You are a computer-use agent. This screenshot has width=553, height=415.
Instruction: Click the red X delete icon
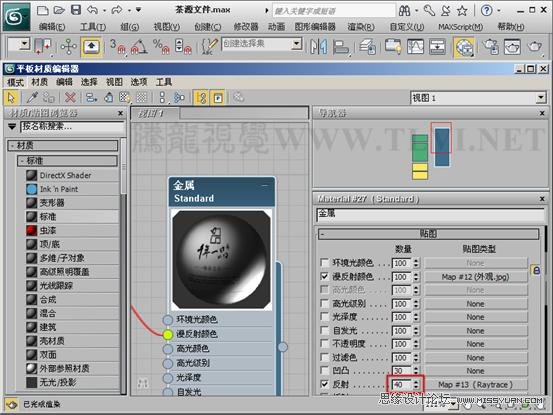[70, 97]
